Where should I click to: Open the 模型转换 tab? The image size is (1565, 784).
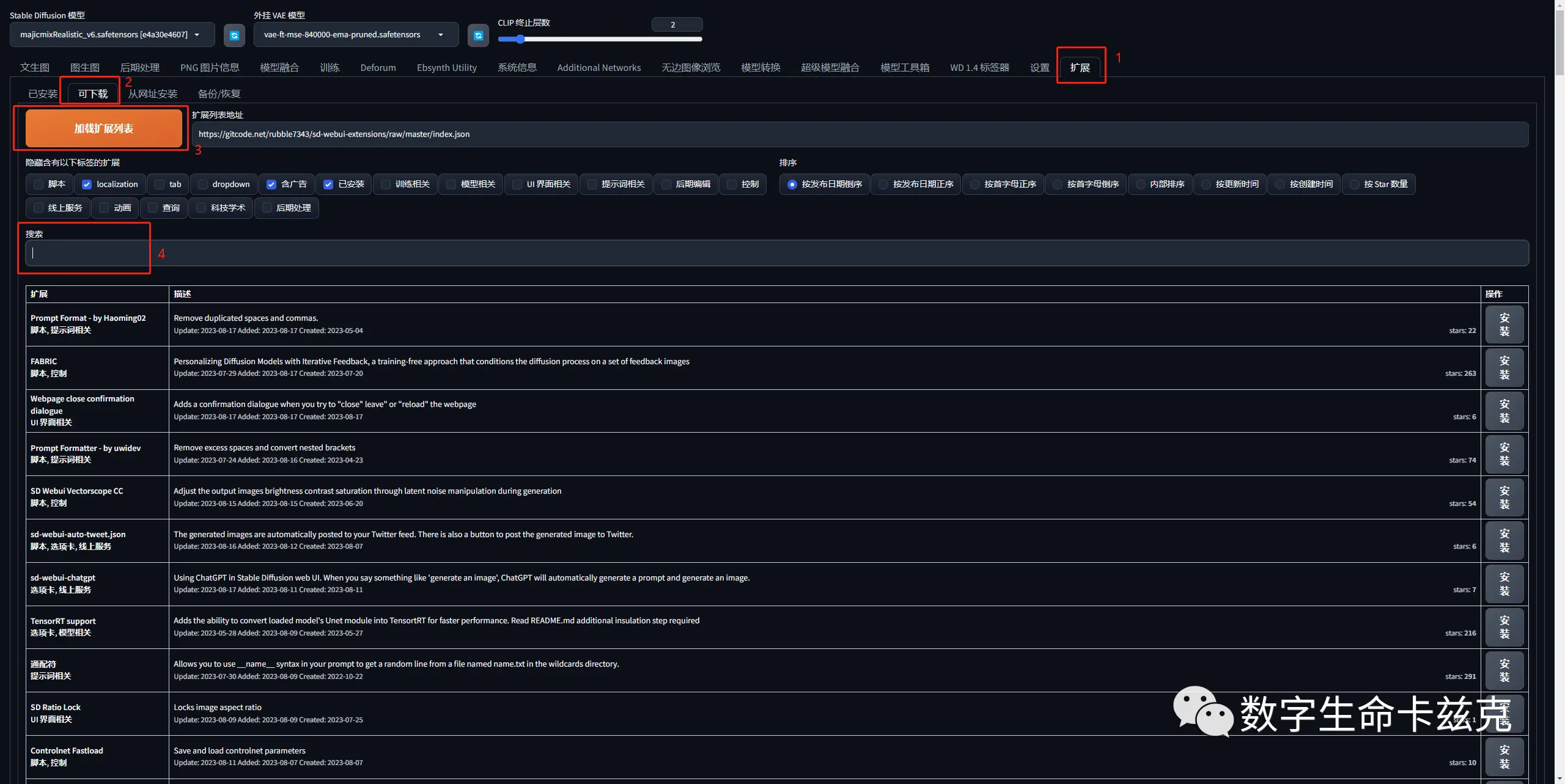pos(760,67)
